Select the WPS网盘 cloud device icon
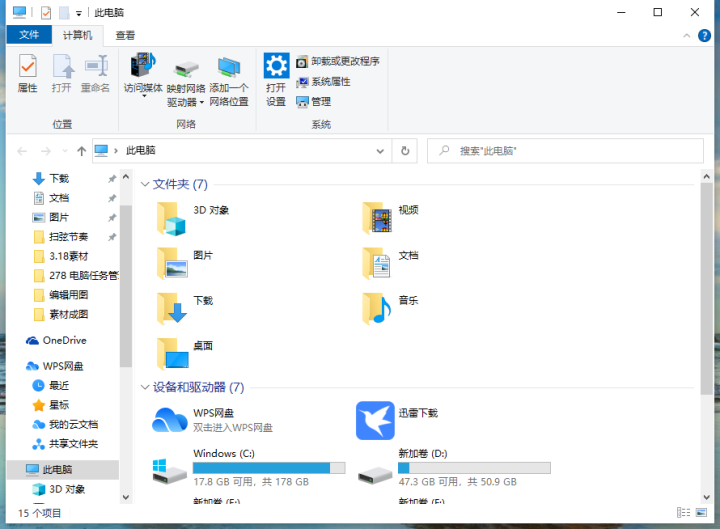Viewport: 720px width, 529px height. (169, 420)
